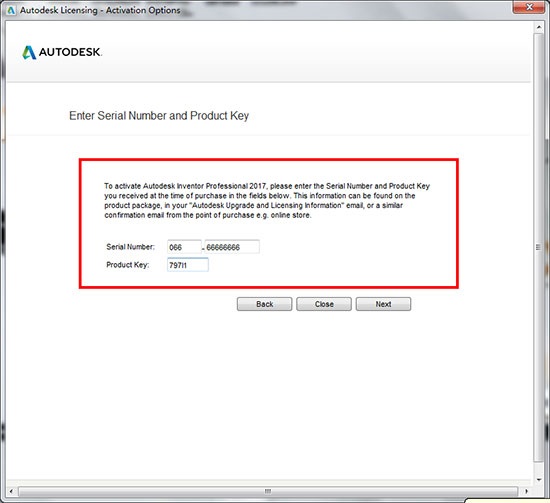The width and height of the screenshot is (550, 503).
Task: Click the activation instructions paragraph
Action: (267, 201)
